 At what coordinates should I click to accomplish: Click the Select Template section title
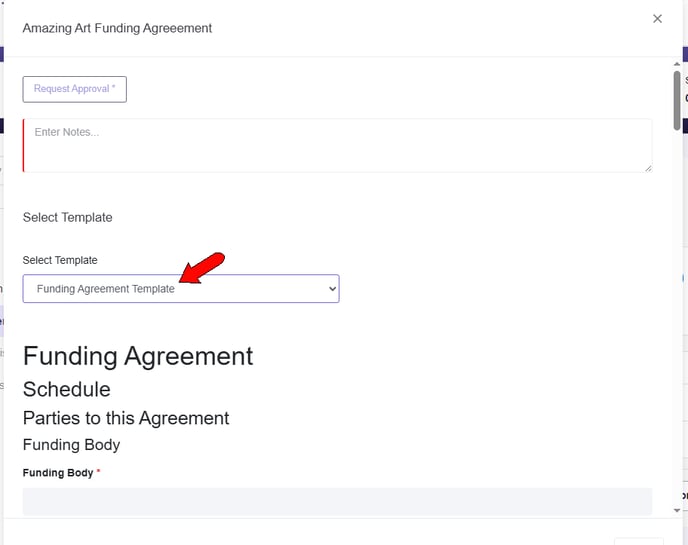67,217
